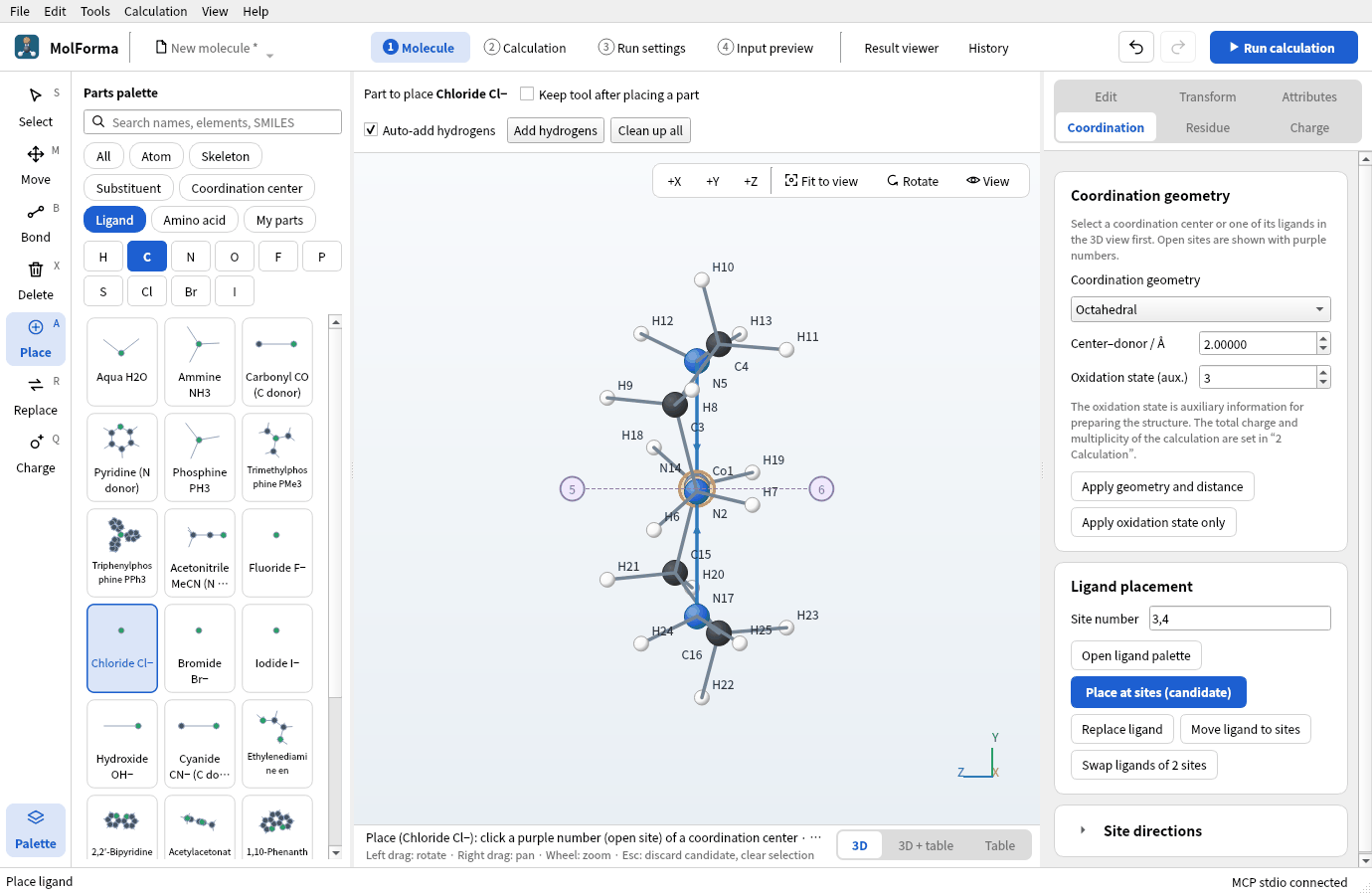This screenshot has width=1372, height=895.
Task: Click the Site number input field
Action: pos(1240,619)
